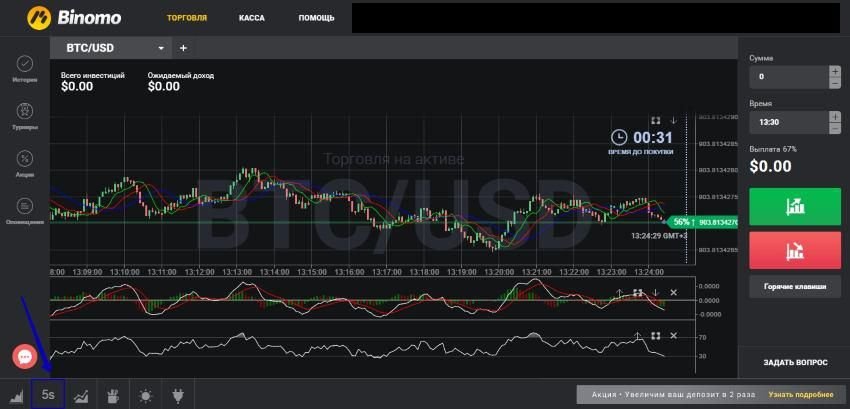Toggle the sun brightness theme icon
The width and height of the screenshot is (850, 409).
146,396
